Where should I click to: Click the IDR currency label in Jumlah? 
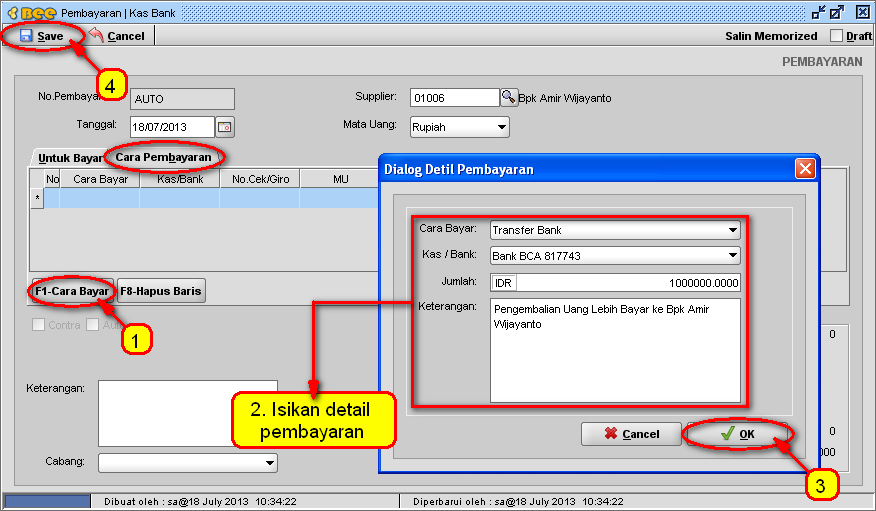click(503, 283)
